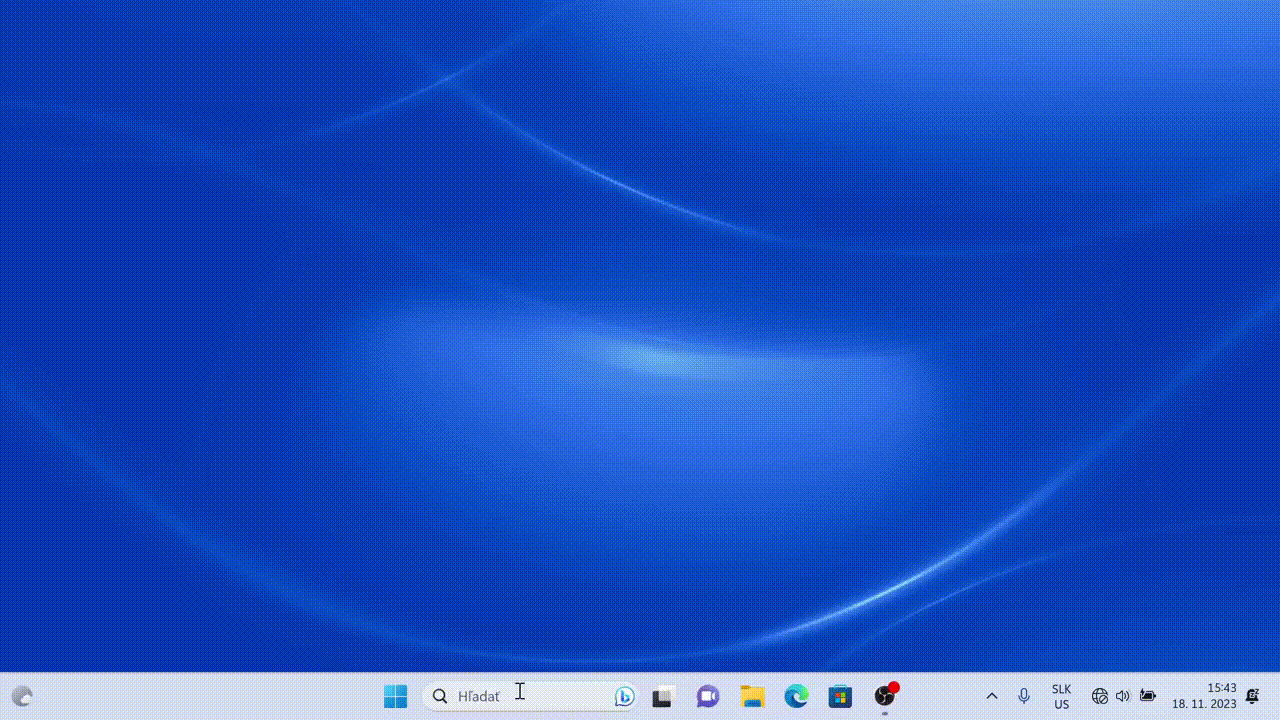Click the microphone icon in the system tray
This screenshot has width=1280, height=720.
click(x=1025, y=696)
